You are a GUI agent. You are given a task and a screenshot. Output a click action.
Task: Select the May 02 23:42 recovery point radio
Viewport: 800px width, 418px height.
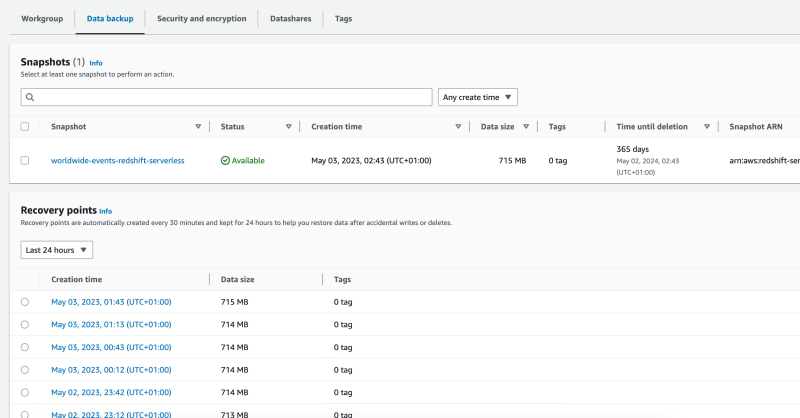pos(24,392)
